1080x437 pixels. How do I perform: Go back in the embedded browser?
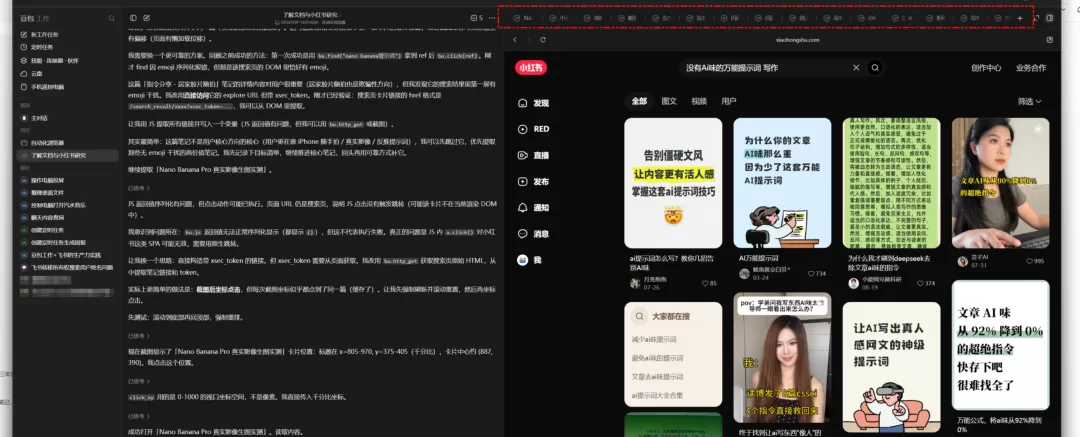tap(515, 40)
